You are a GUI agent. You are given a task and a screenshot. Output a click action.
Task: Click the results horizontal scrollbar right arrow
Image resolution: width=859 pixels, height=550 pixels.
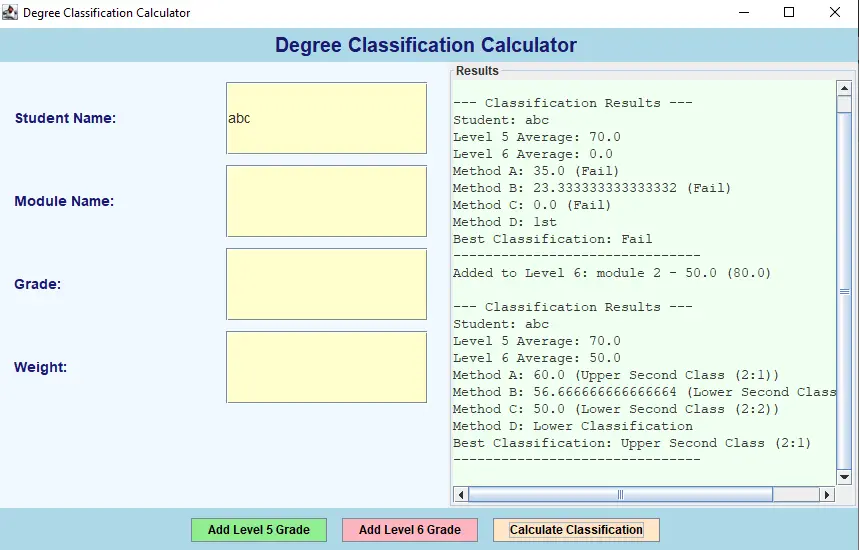[x=827, y=495]
